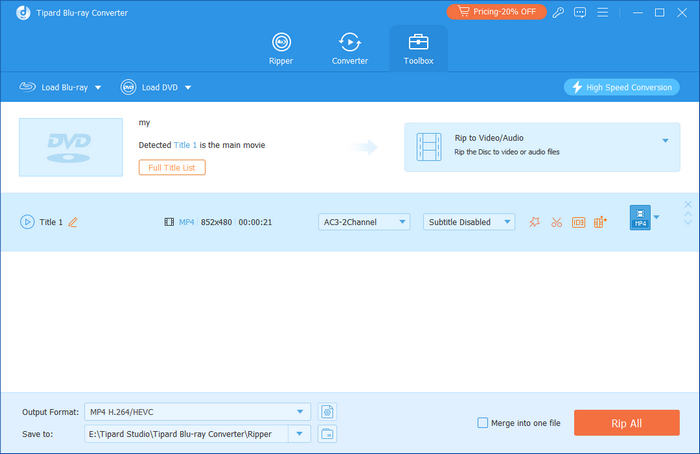Screen dimensions: 700x454
Task: Open the scissors cut tool
Action: coord(556,222)
